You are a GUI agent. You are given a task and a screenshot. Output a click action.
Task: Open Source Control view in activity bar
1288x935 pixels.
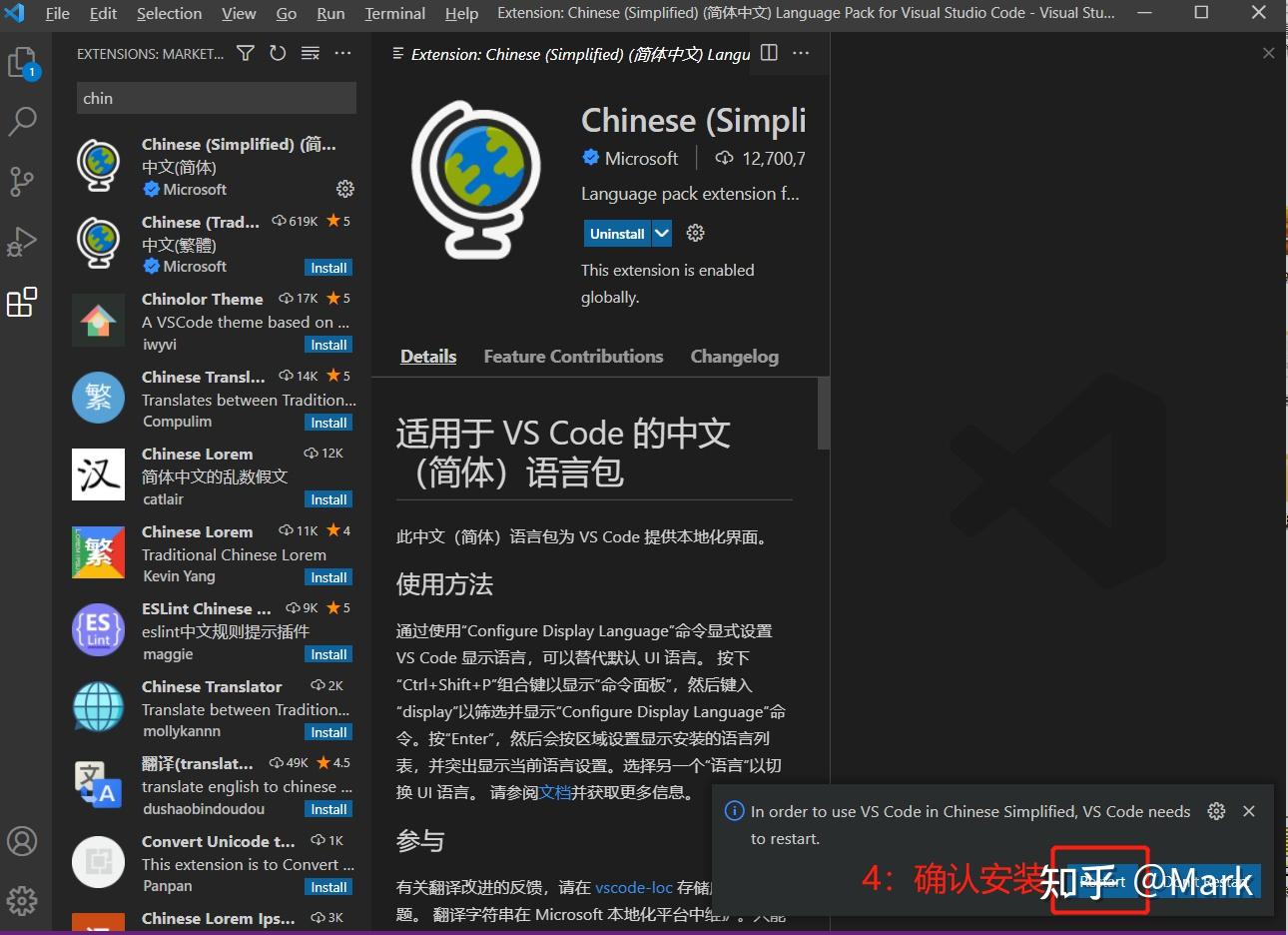[x=22, y=182]
